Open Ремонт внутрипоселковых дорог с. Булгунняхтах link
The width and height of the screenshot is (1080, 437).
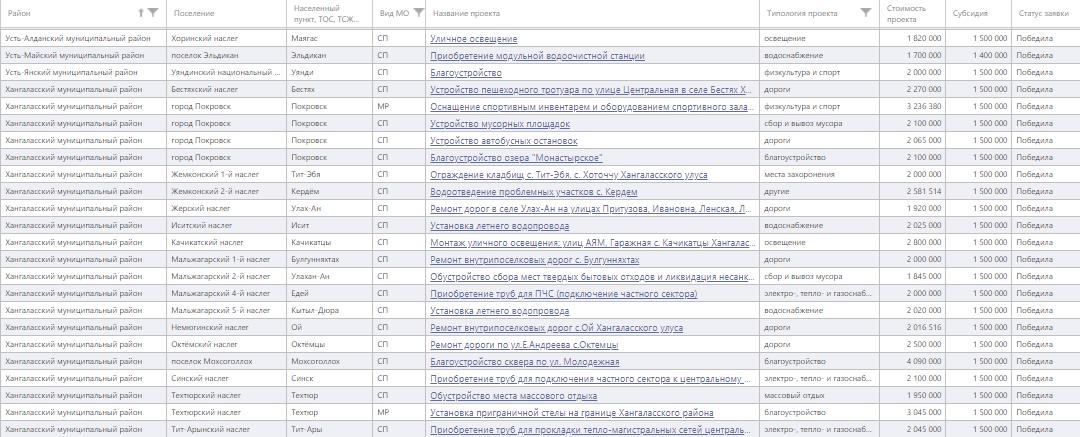tap(534, 260)
